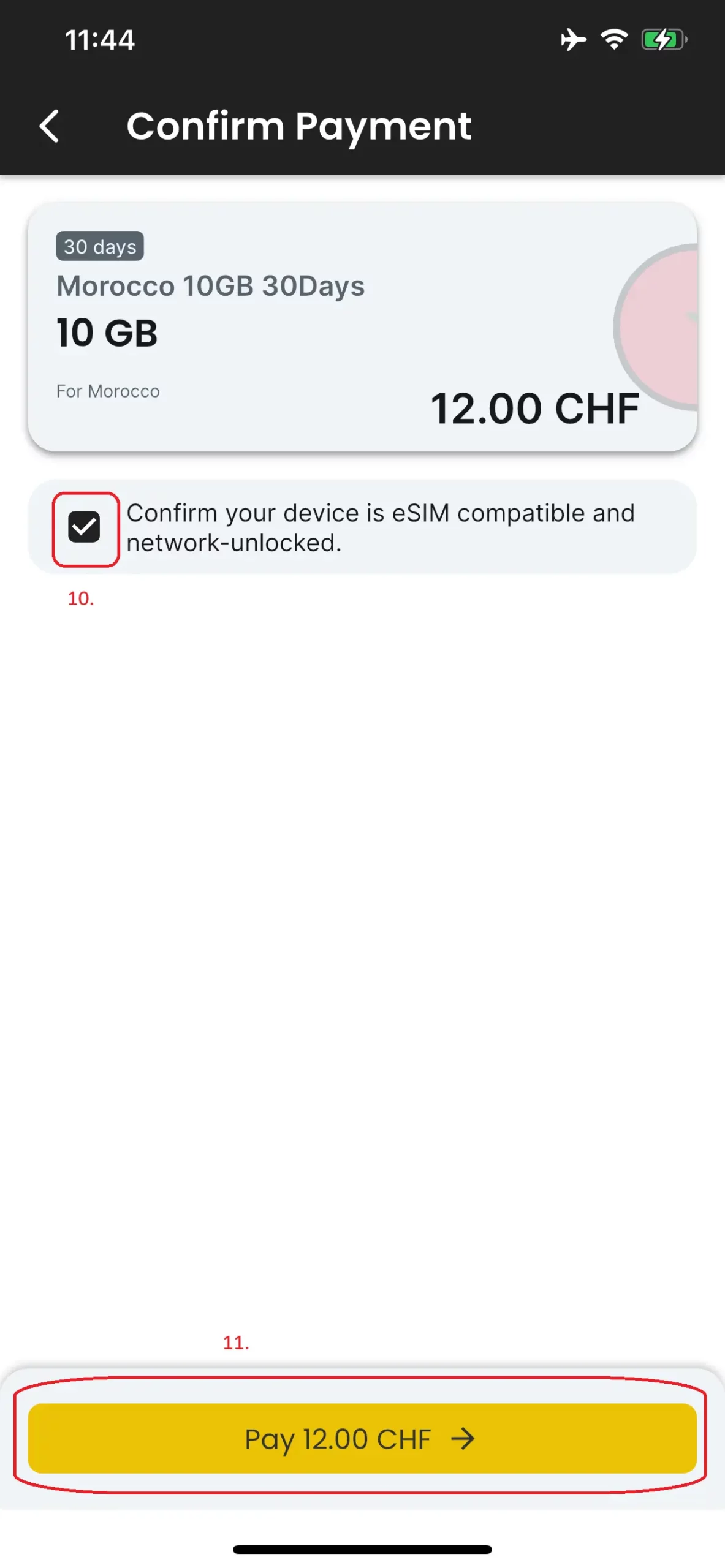The width and height of the screenshot is (725, 1568).
Task: Tap the arrow icon in Pay button
Action: [x=463, y=1439]
